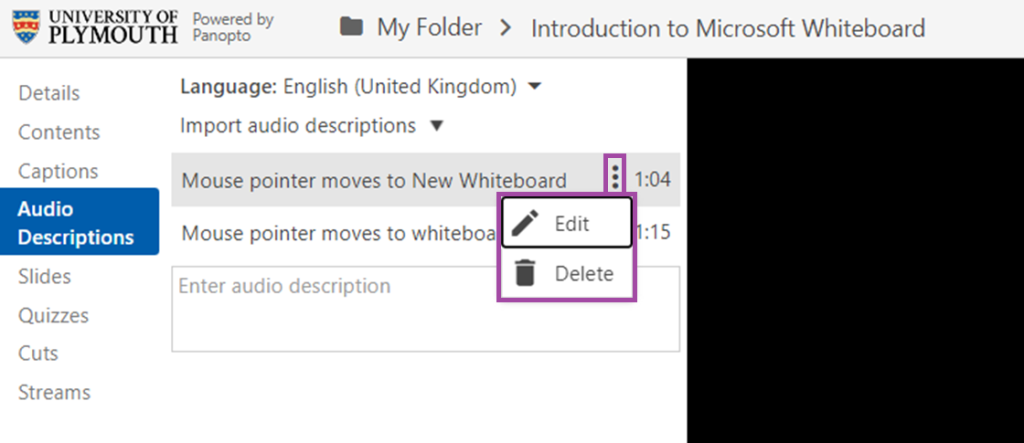Expand Import audio descriptions dropdown

click(x=437, y=125)
